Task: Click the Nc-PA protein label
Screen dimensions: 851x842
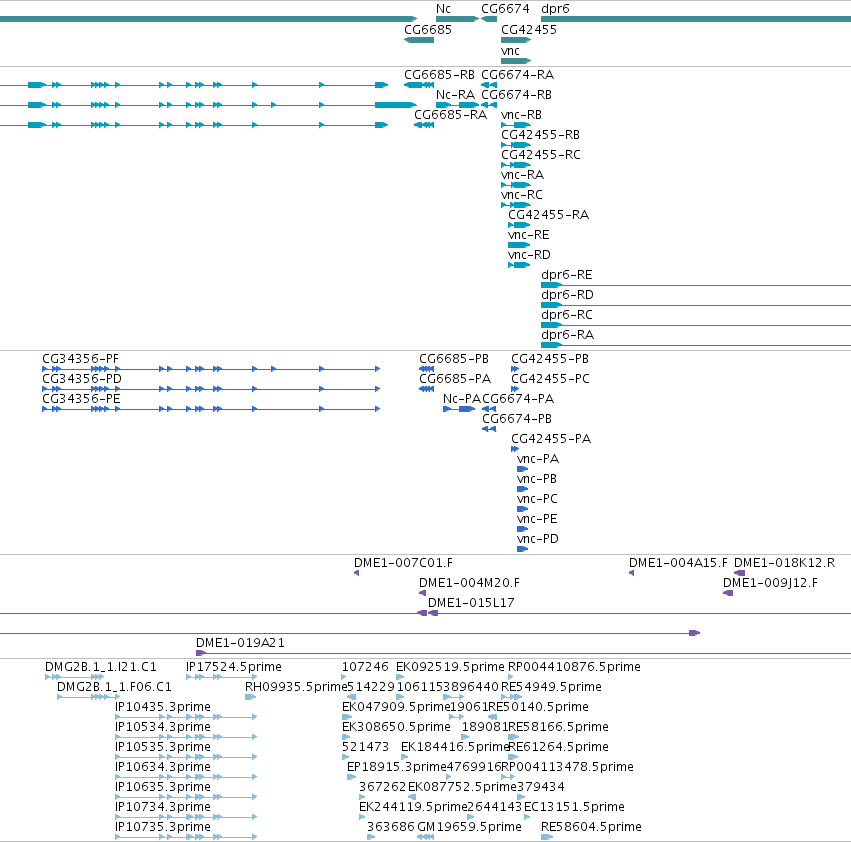Action: 462,399
